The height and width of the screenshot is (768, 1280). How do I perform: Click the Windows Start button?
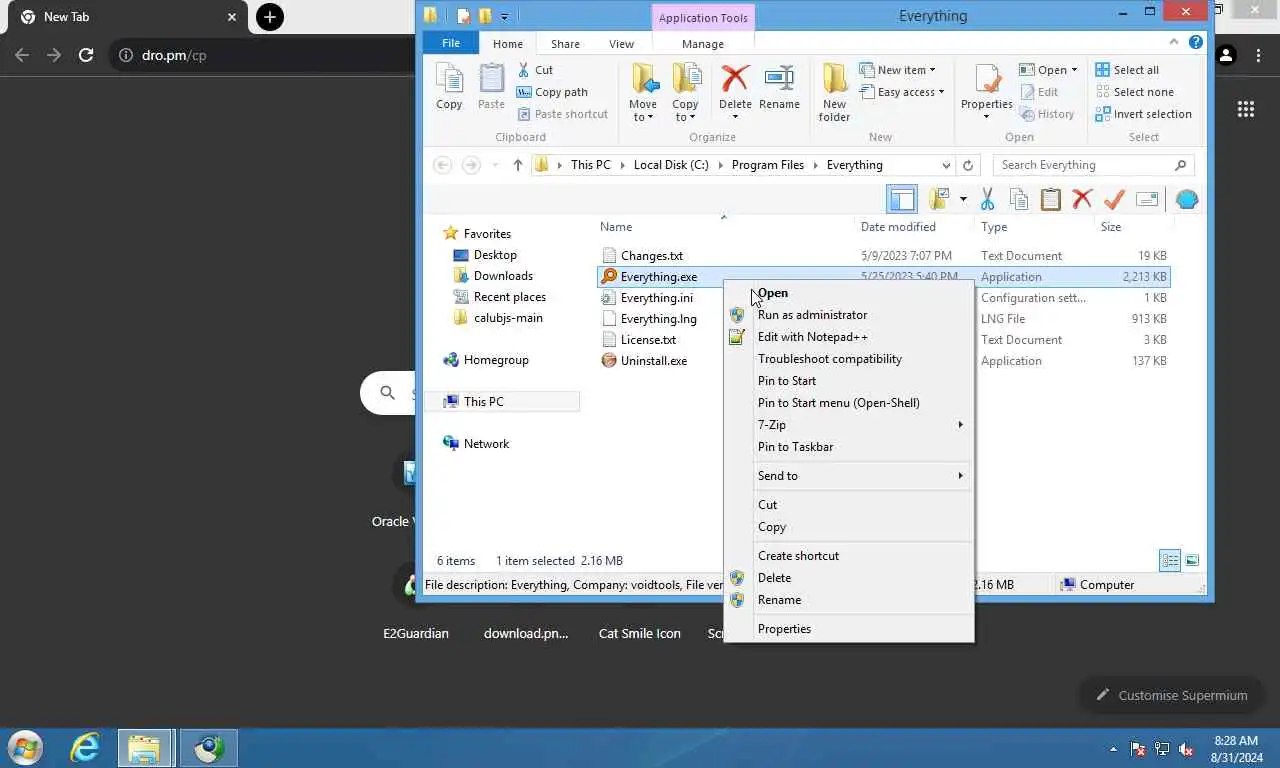coord(24,748)
